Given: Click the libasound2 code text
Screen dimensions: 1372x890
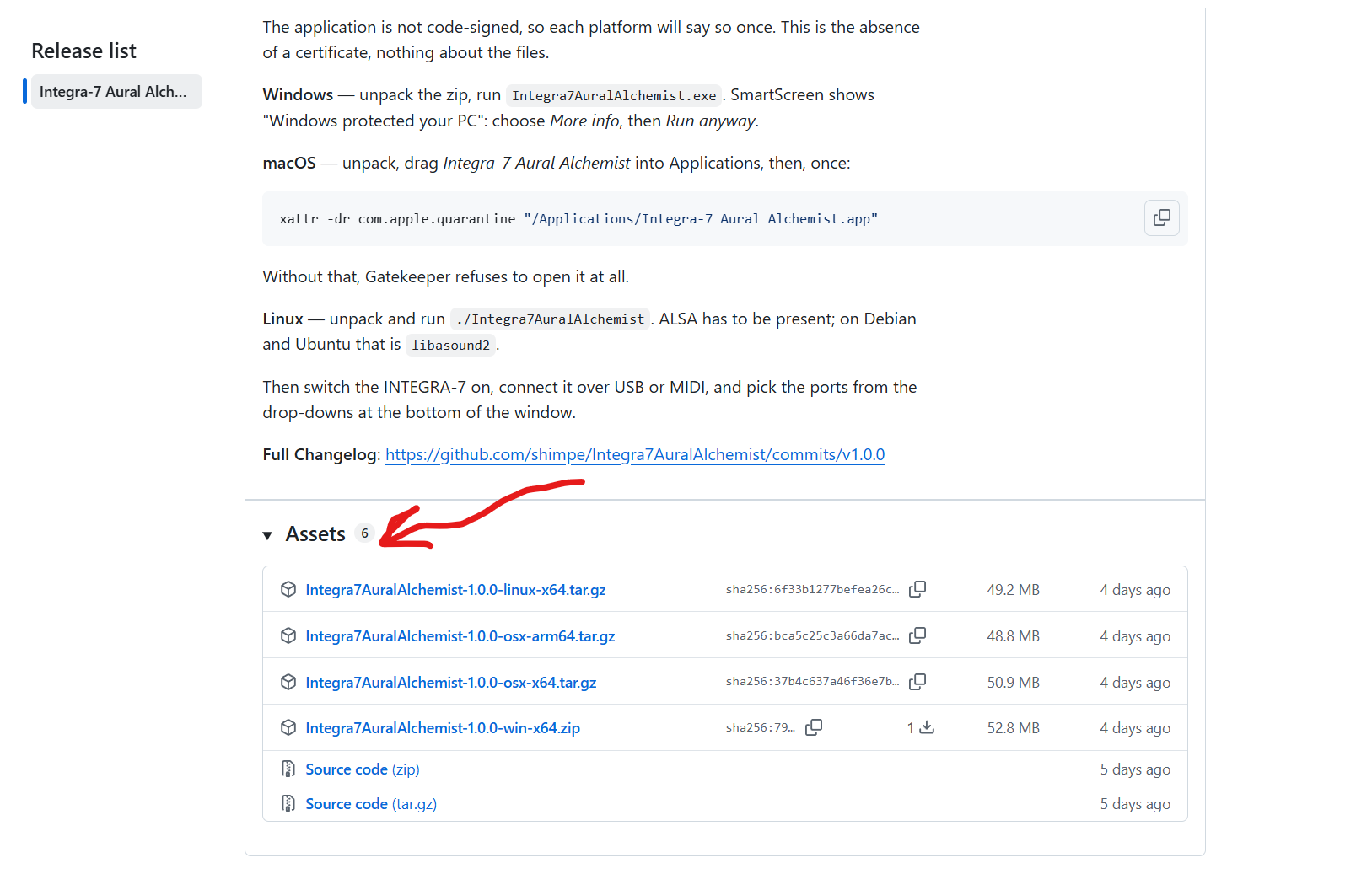Looking at the screenshot, I should [x=450, y=346].
